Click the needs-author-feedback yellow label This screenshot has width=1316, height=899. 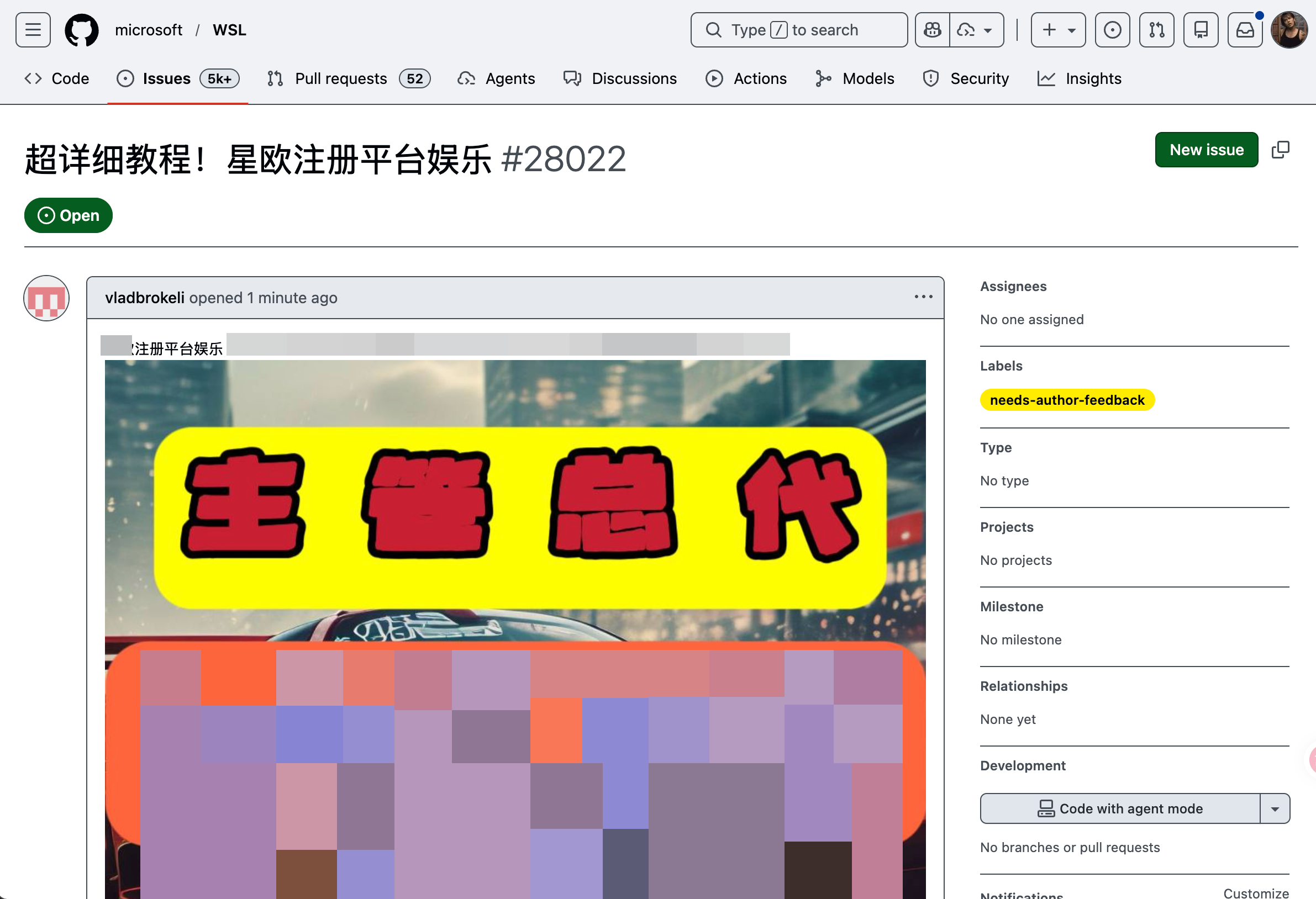pyautogui.click(x=1067, y=400)
